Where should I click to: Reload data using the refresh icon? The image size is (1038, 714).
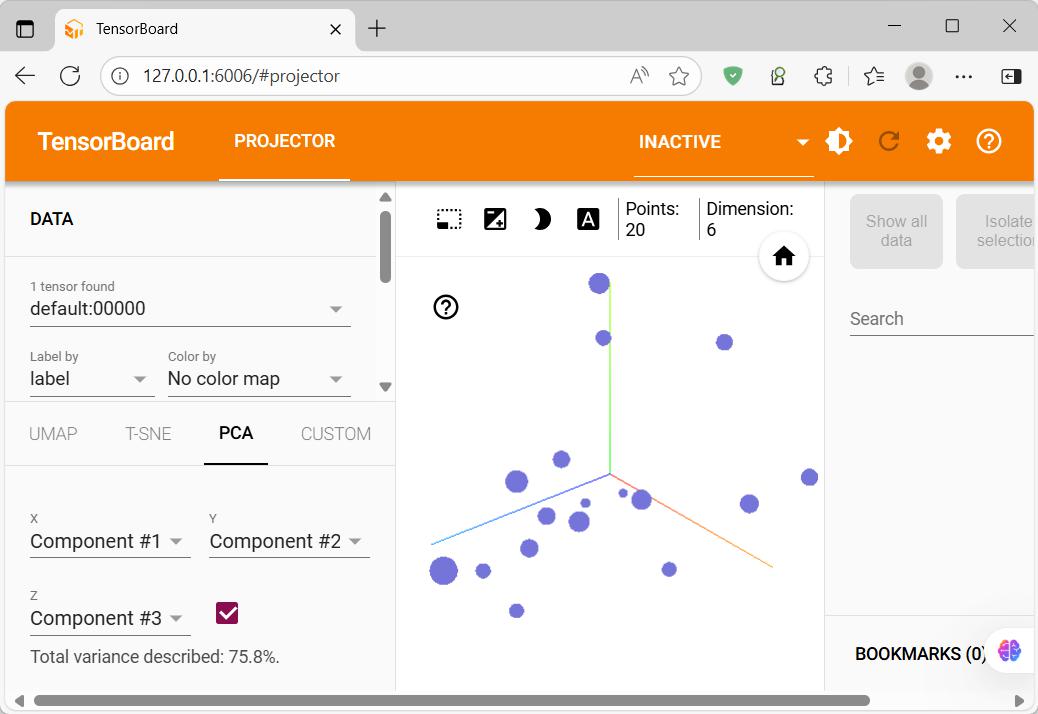click(888, 141)
